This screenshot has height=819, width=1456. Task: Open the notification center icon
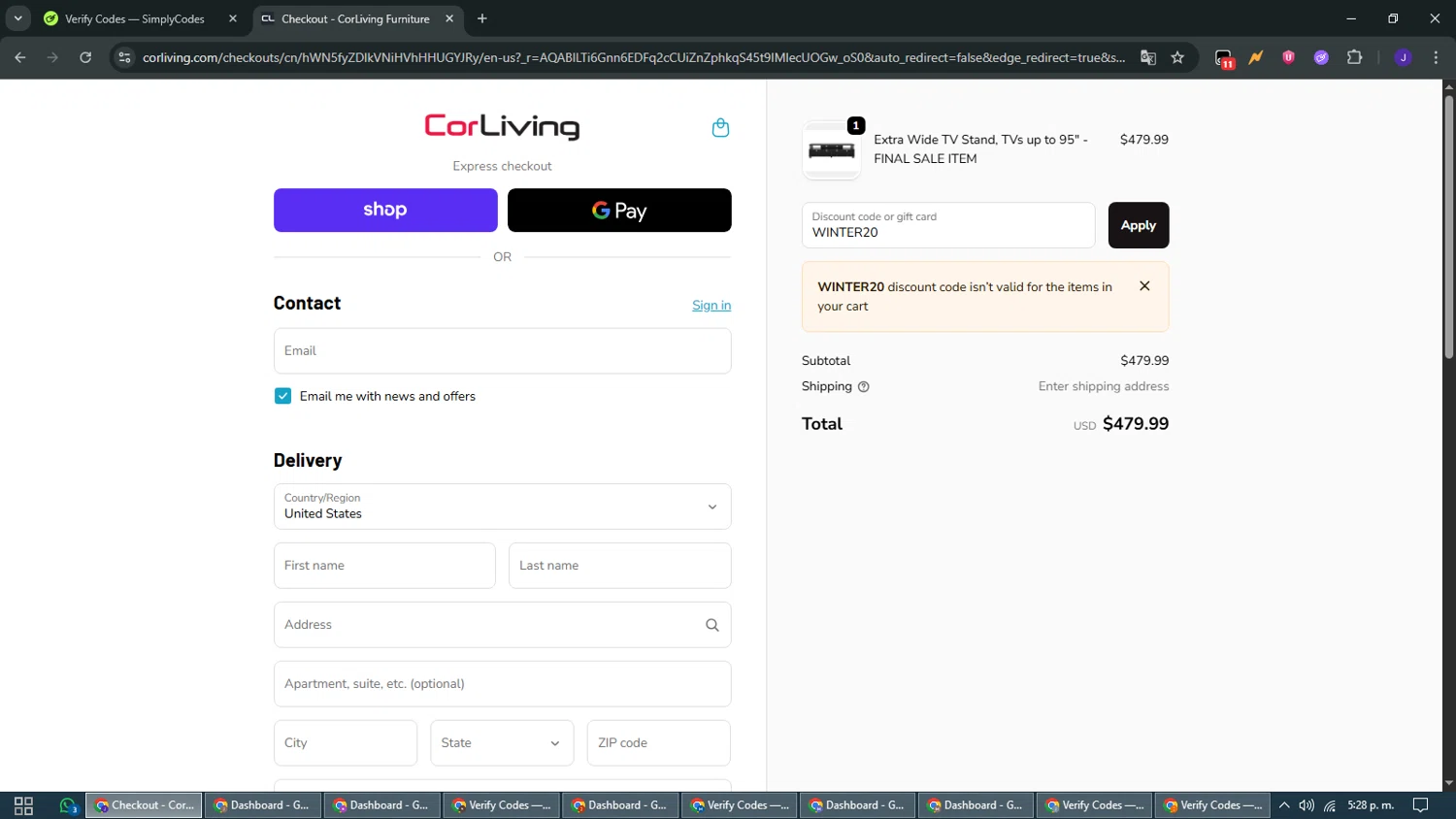pyautogui.click(x=1420, y=805)
